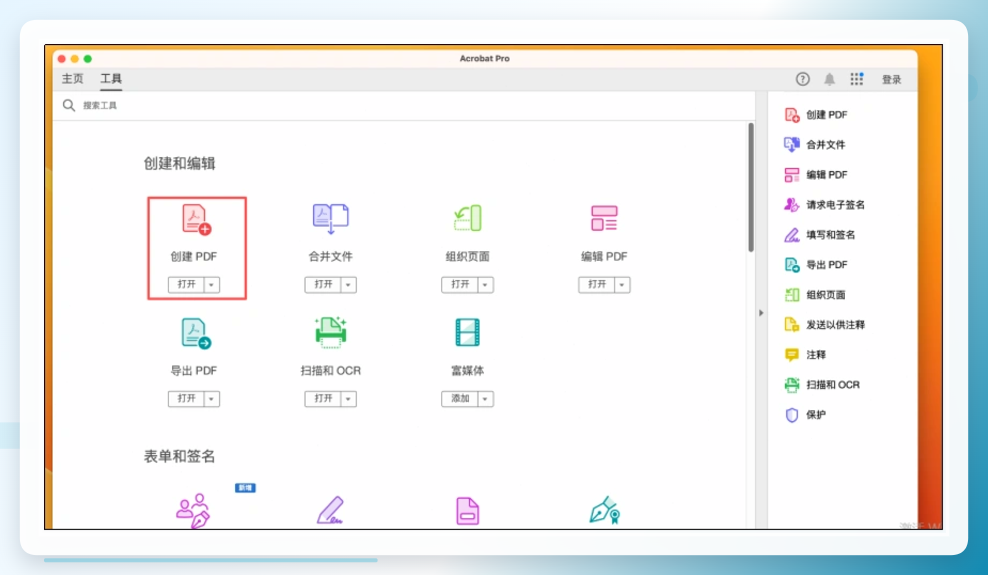The width and height of the screenshot is (988, 575).
Task: Click 打开 button under 创建 PDF
Action: pos(186,285)
